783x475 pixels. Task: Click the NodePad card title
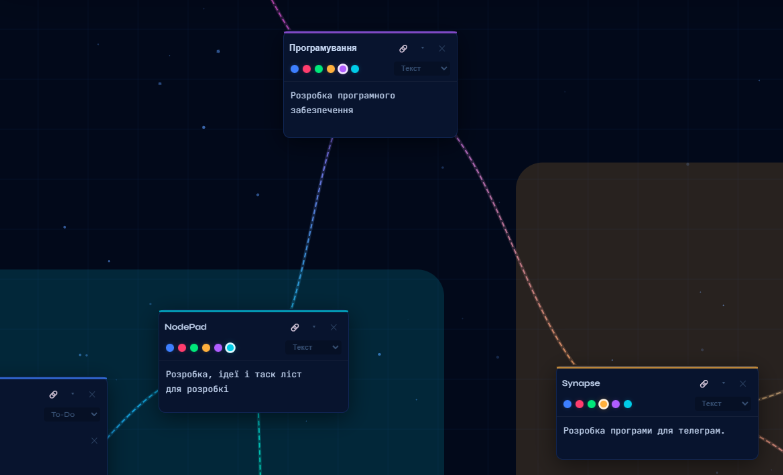pos(185,327)
